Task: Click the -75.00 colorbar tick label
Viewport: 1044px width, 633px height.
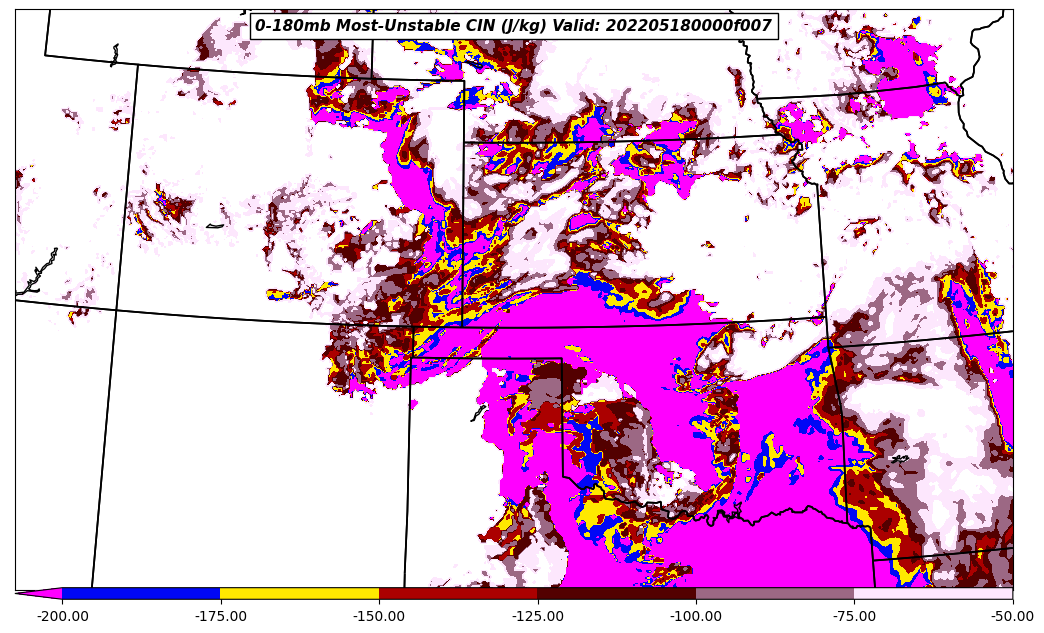Action: [854, 616]
